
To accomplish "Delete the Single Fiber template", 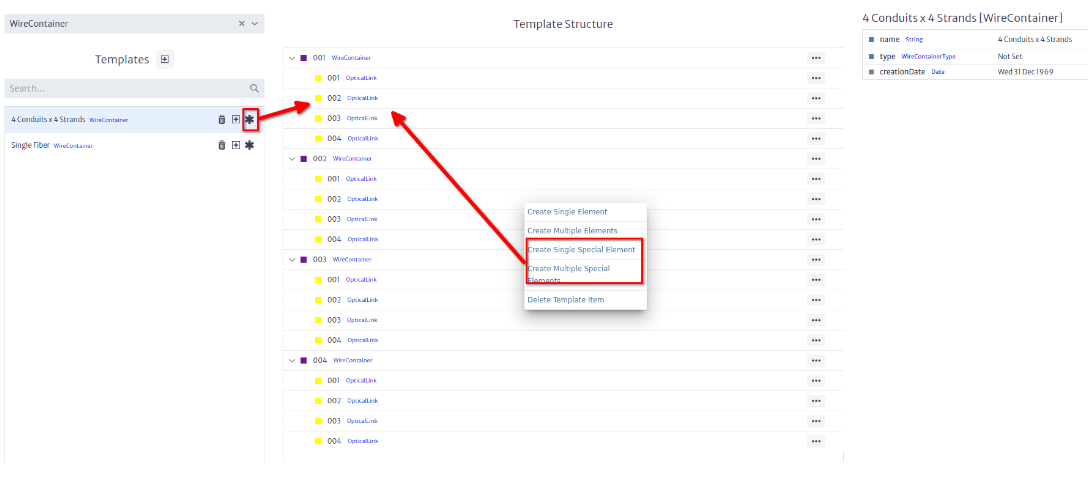I will tap(222, 145).
